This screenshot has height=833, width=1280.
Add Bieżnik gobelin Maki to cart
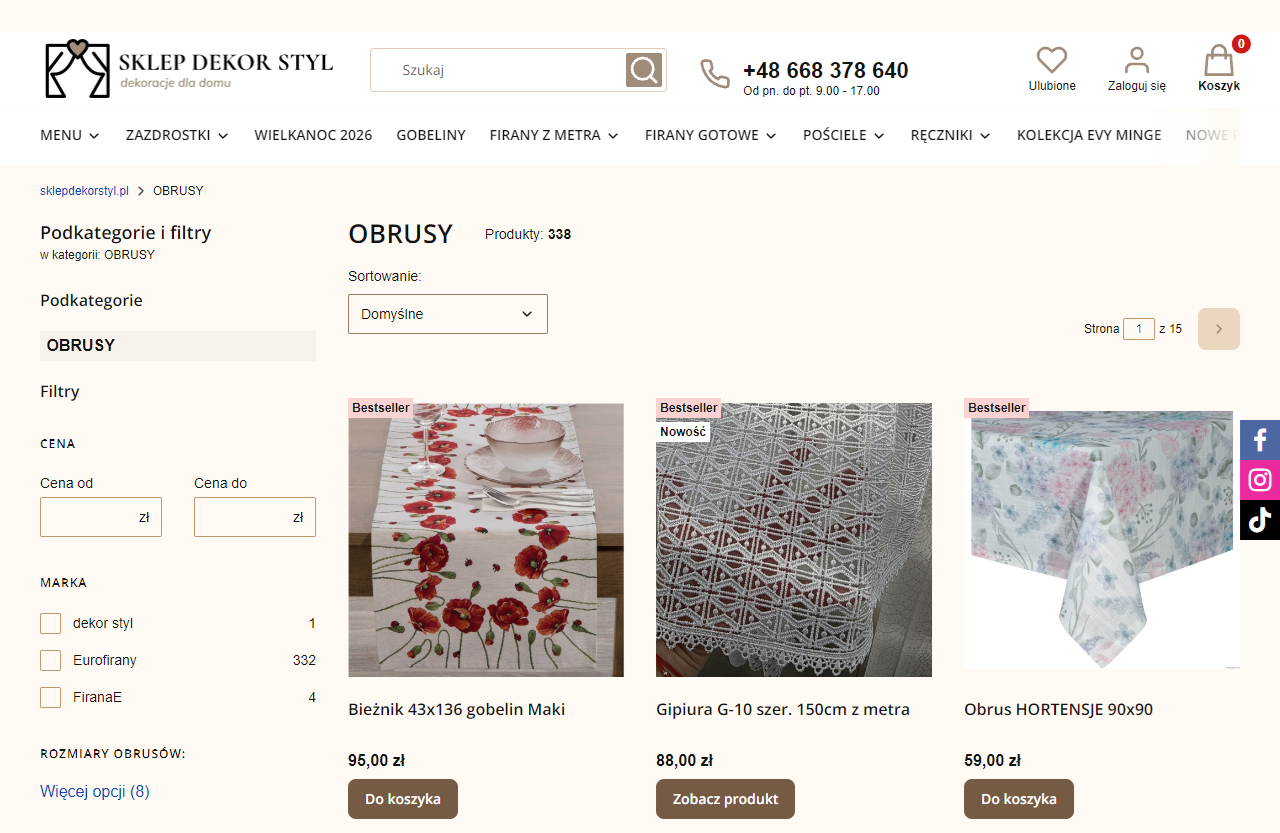[402, 799]
